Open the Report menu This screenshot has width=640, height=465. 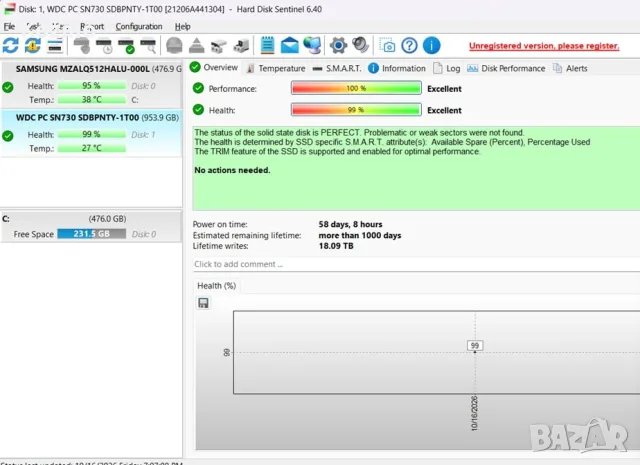(92, 27)
